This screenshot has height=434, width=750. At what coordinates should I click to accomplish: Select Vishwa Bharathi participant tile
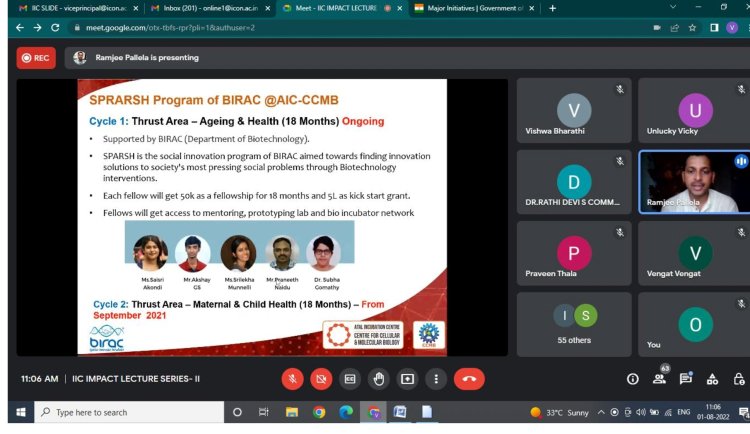574,111
